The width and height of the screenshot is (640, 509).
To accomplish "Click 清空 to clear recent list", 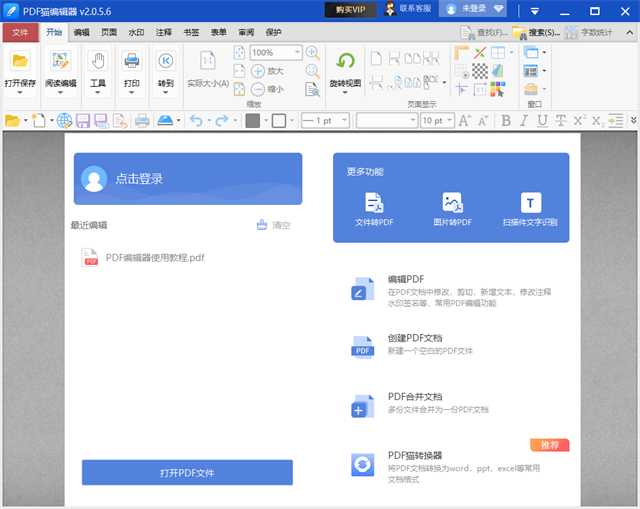I will click(x=273, y=225).
